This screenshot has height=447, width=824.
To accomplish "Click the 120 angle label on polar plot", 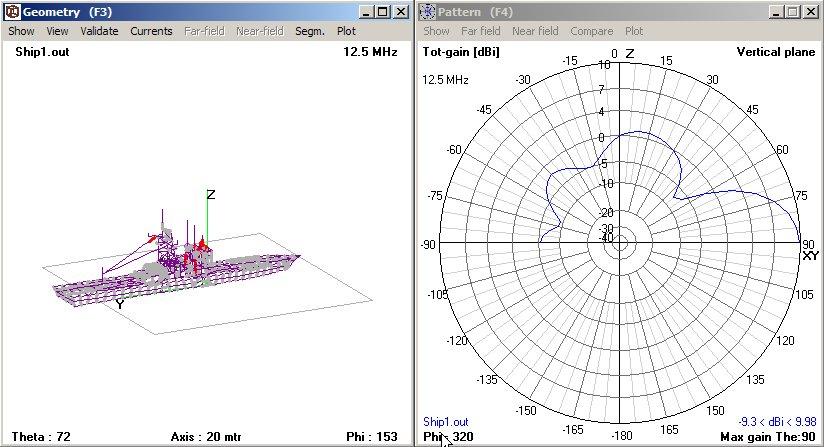I will (x=785, y=340).
